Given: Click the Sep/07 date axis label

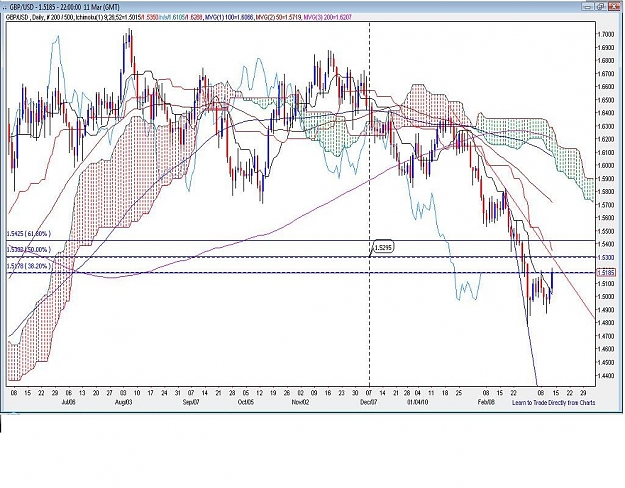Looking at the screenshot, I should click(191, 402).
